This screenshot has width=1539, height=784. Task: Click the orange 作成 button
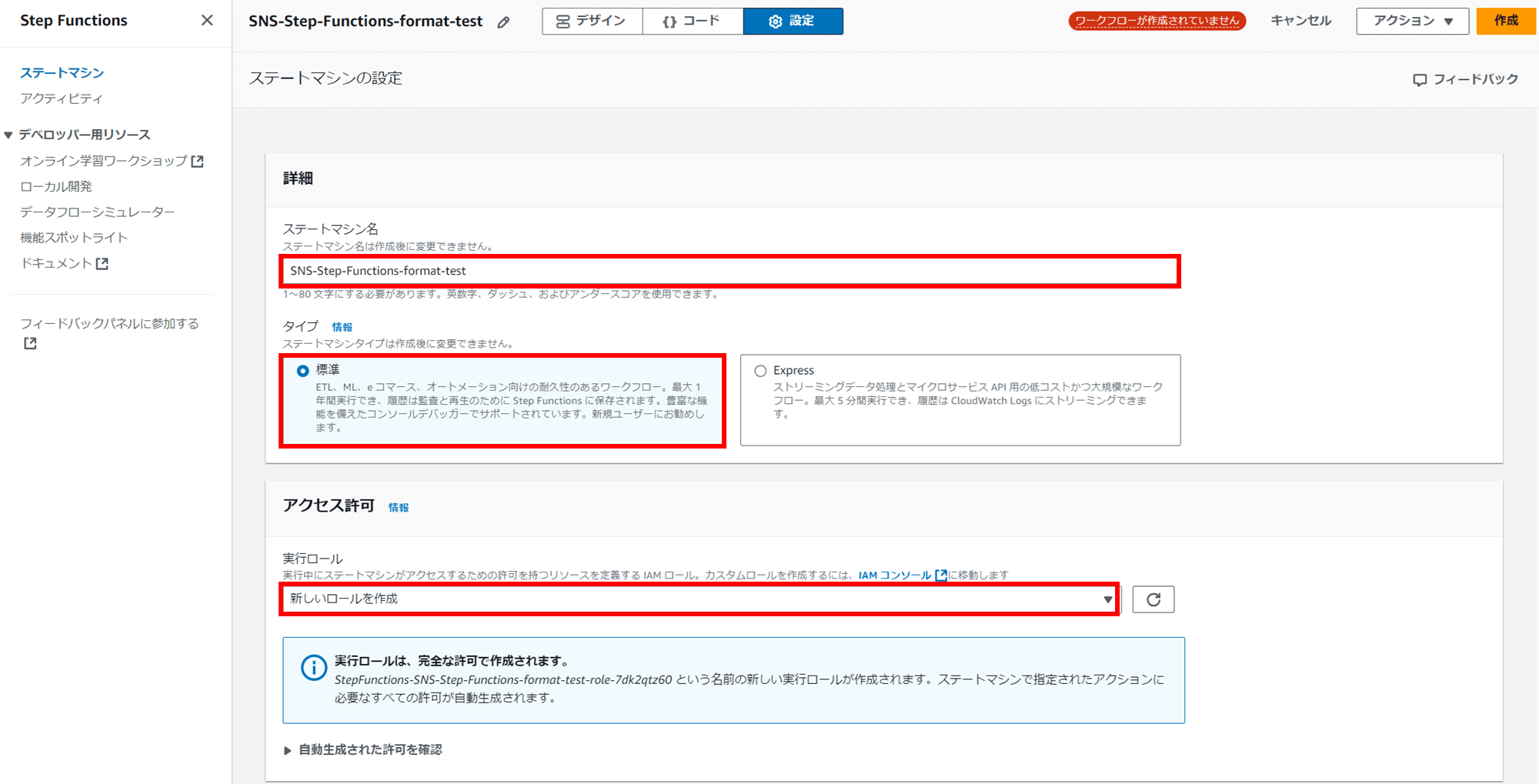click(1506, 21)
